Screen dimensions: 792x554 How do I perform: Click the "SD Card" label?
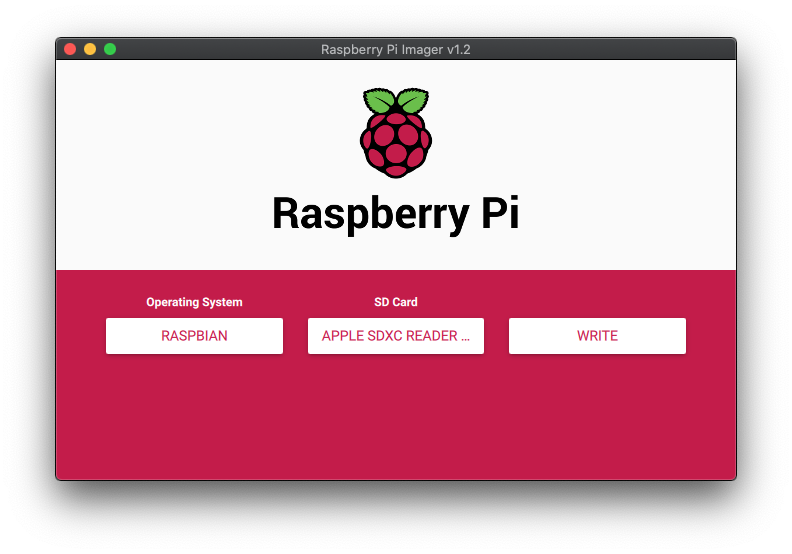tap(395, 302)
